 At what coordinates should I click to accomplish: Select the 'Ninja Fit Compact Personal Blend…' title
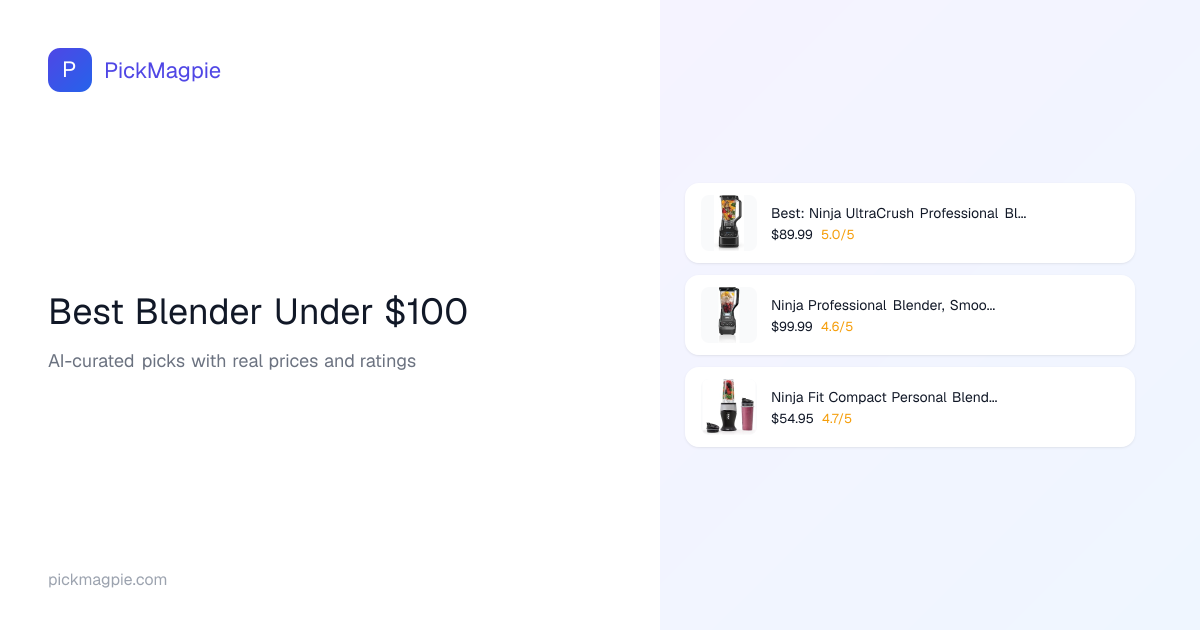(884, 397)
